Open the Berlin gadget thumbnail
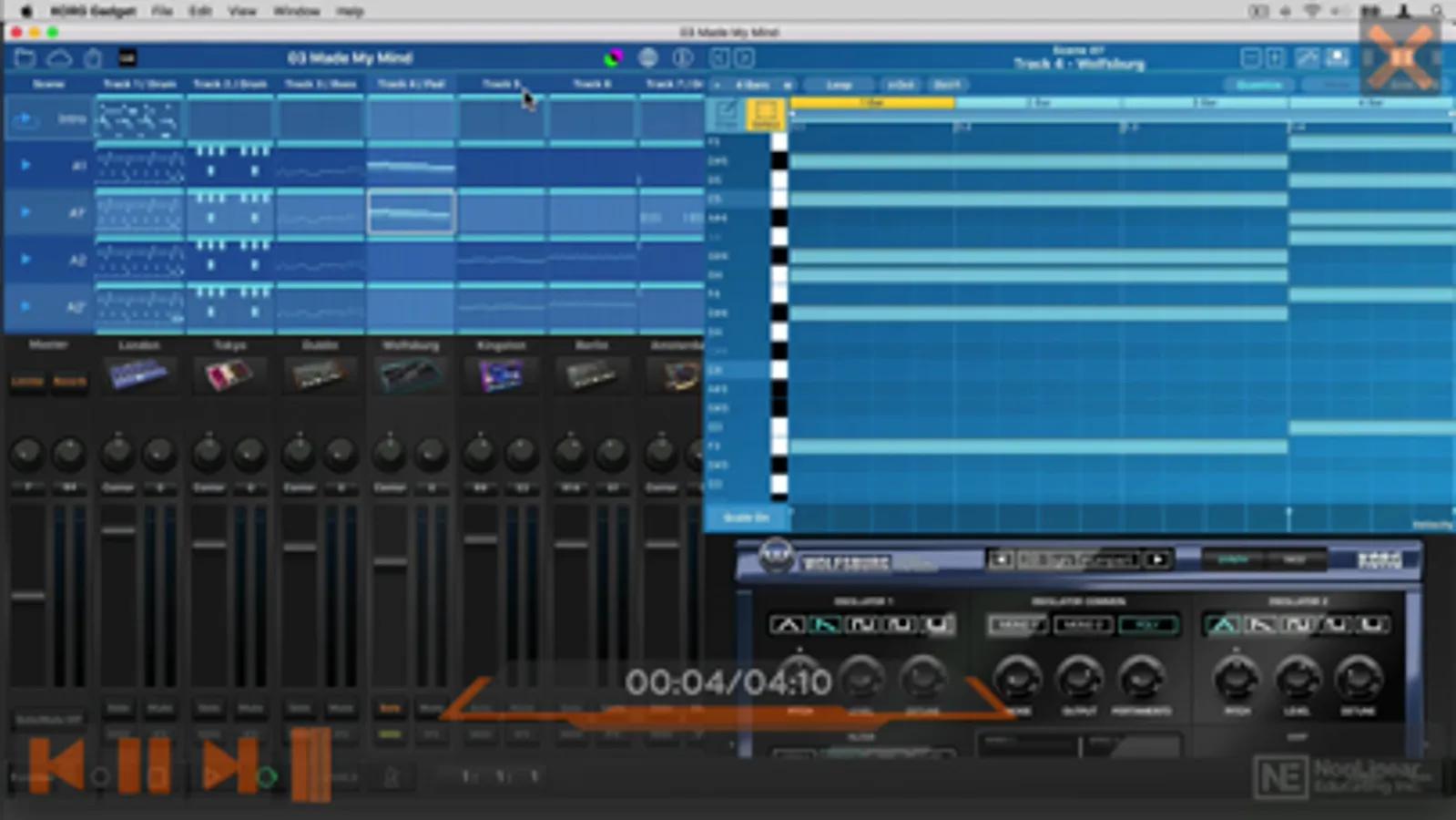The height and width of the screenshot is (820, 1456). (x=590, y=374)
